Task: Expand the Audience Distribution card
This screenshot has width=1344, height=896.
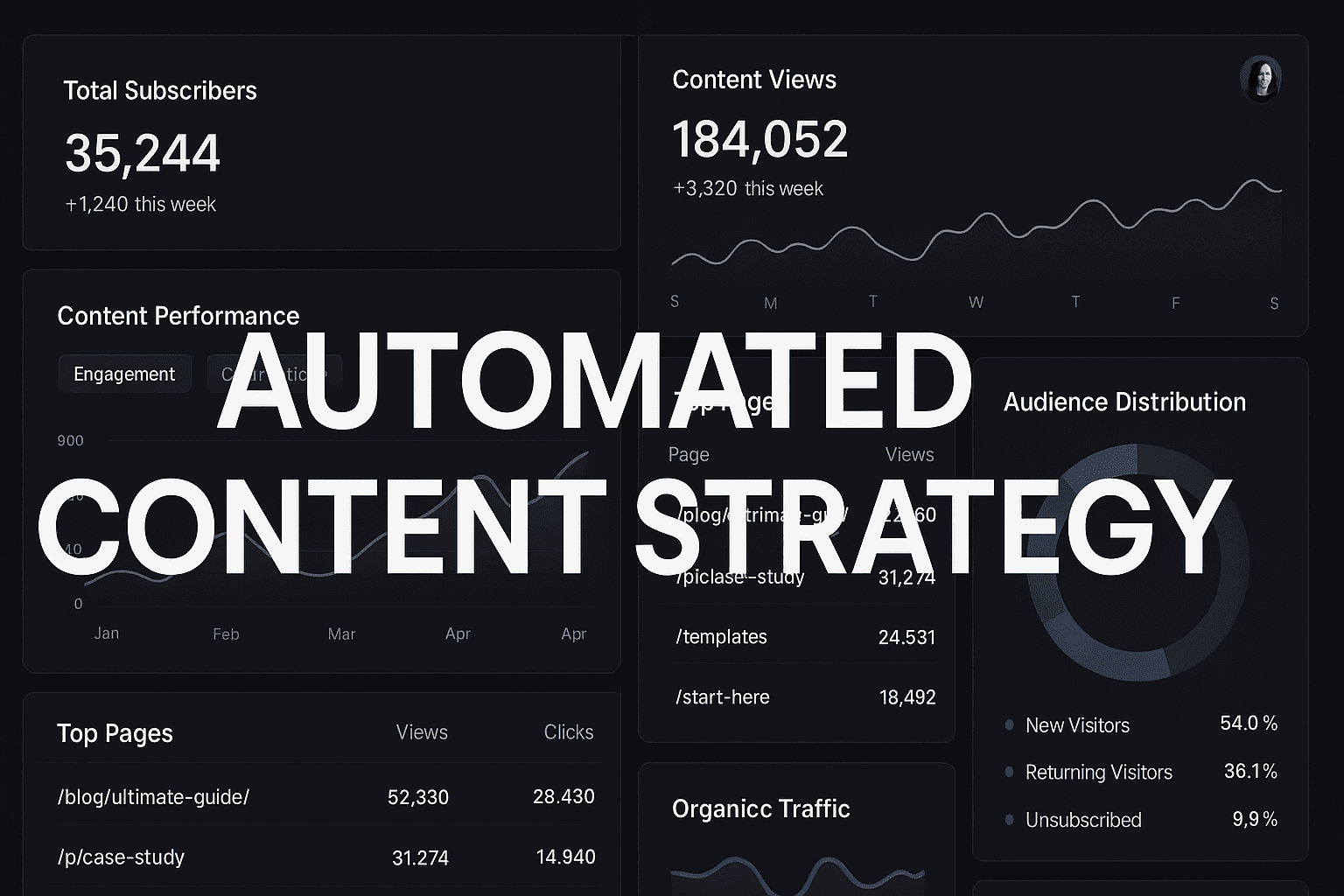Action: tap(1124, 402)
